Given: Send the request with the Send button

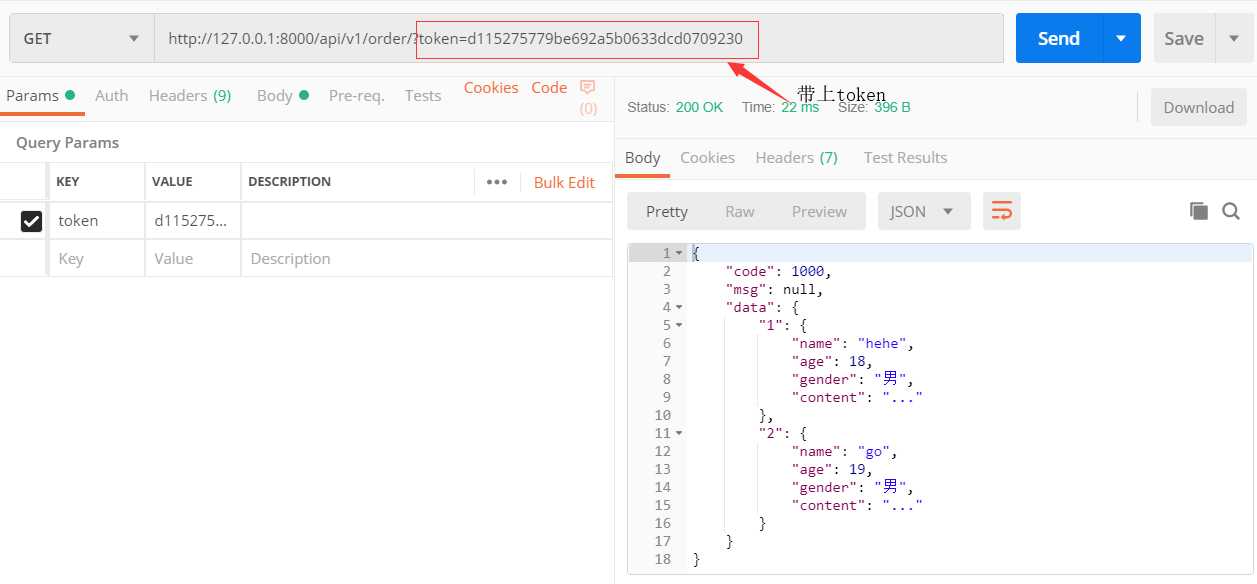Looking at the screenshot, I should [1059, 38].
